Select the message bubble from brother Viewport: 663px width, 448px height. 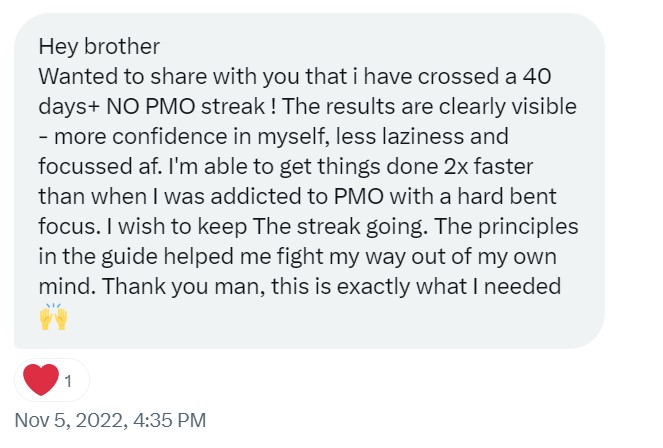310,181
